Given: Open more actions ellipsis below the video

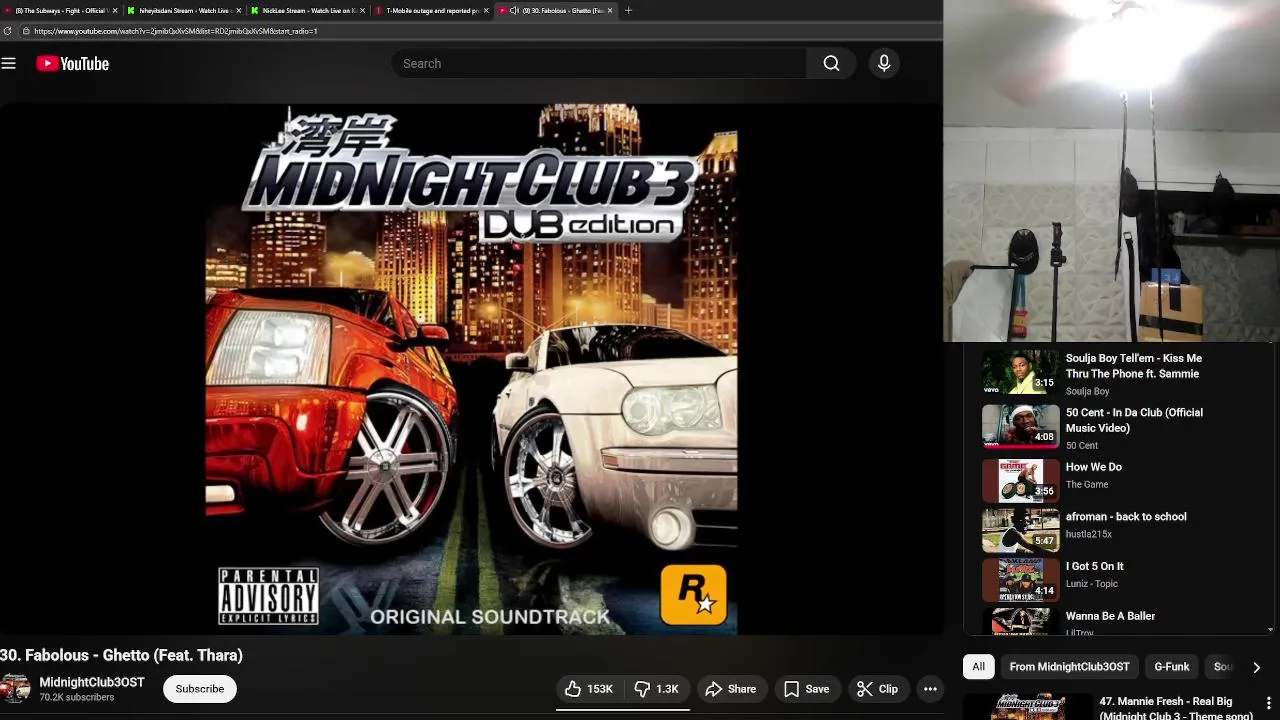Looking at the screenshot, I should tap(930, 689).
